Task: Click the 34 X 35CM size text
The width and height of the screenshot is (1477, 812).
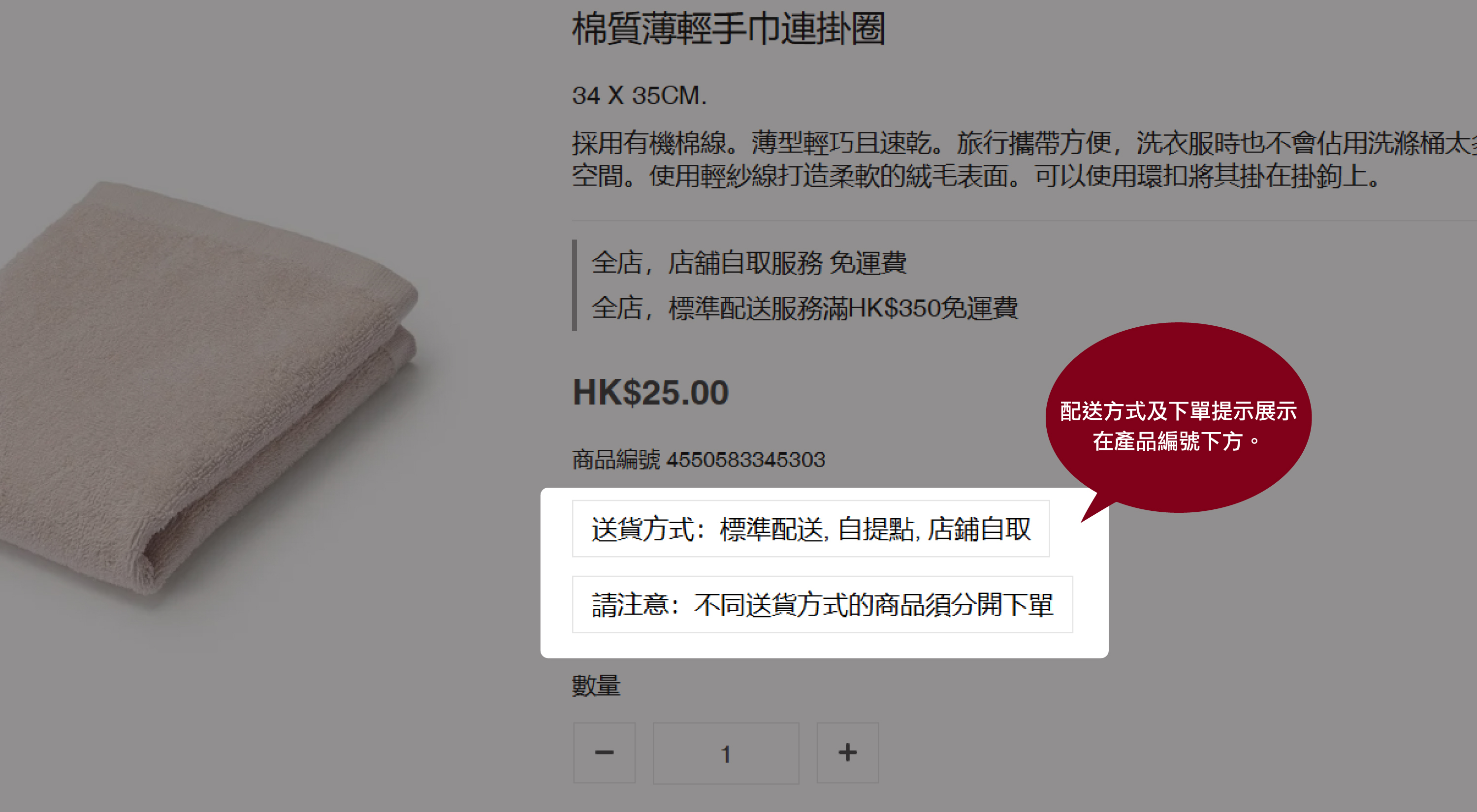Action: tap(640, 95)
